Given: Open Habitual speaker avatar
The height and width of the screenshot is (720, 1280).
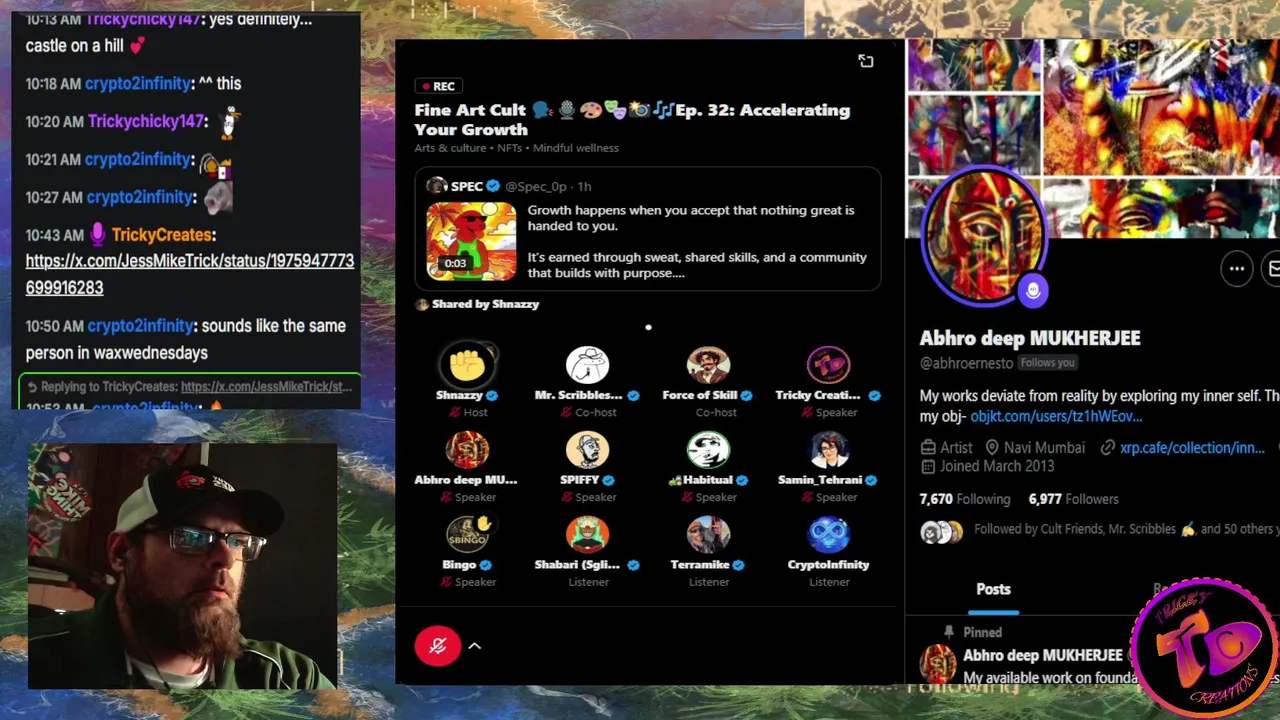Looking at the screenshot, I should 708,450.
